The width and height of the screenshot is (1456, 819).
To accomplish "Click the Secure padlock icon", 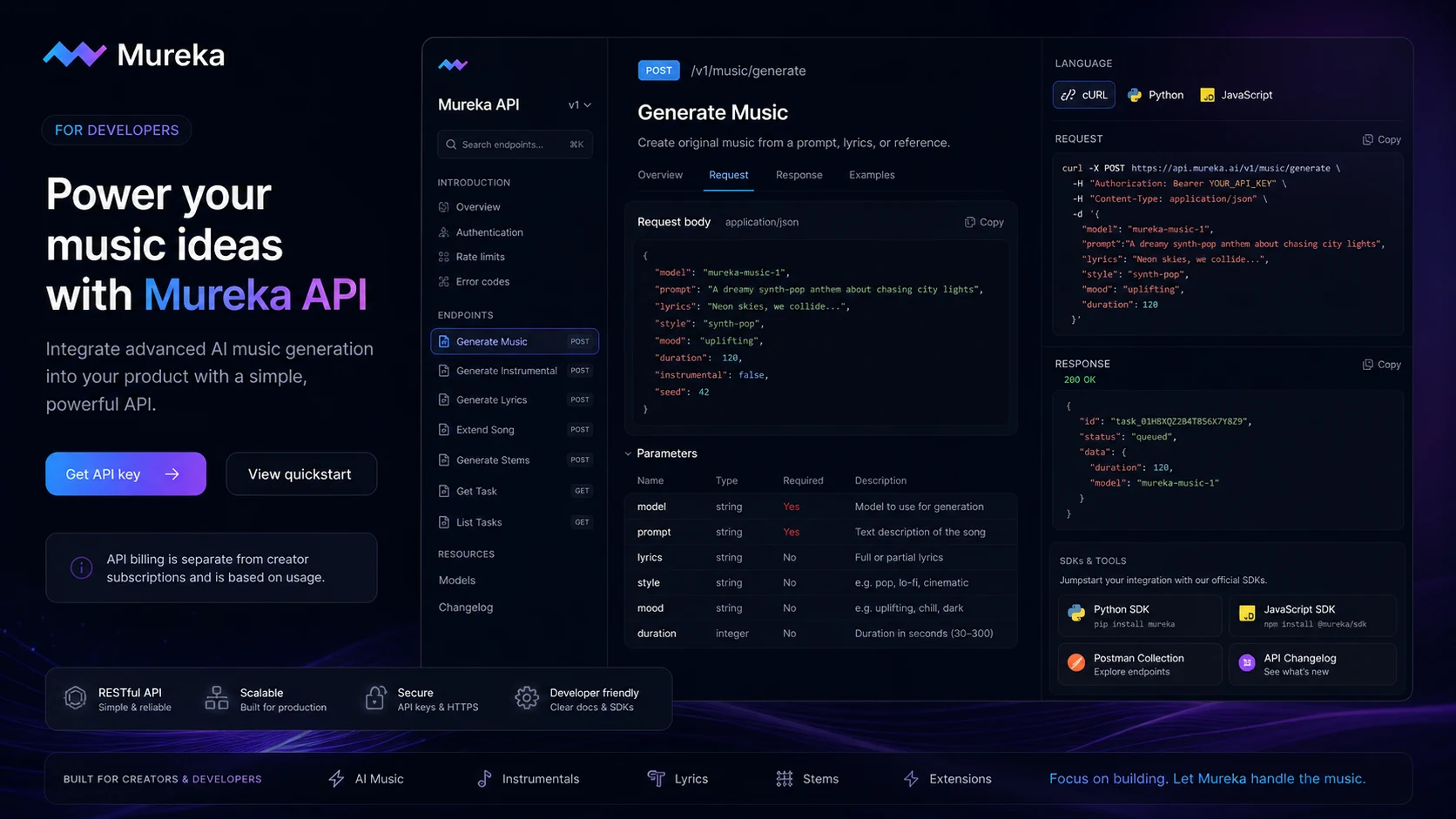I will 375,698.
